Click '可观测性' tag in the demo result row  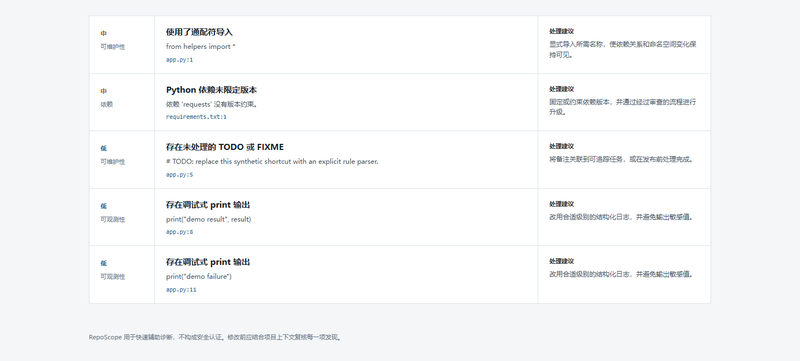(x=112, y=220)
